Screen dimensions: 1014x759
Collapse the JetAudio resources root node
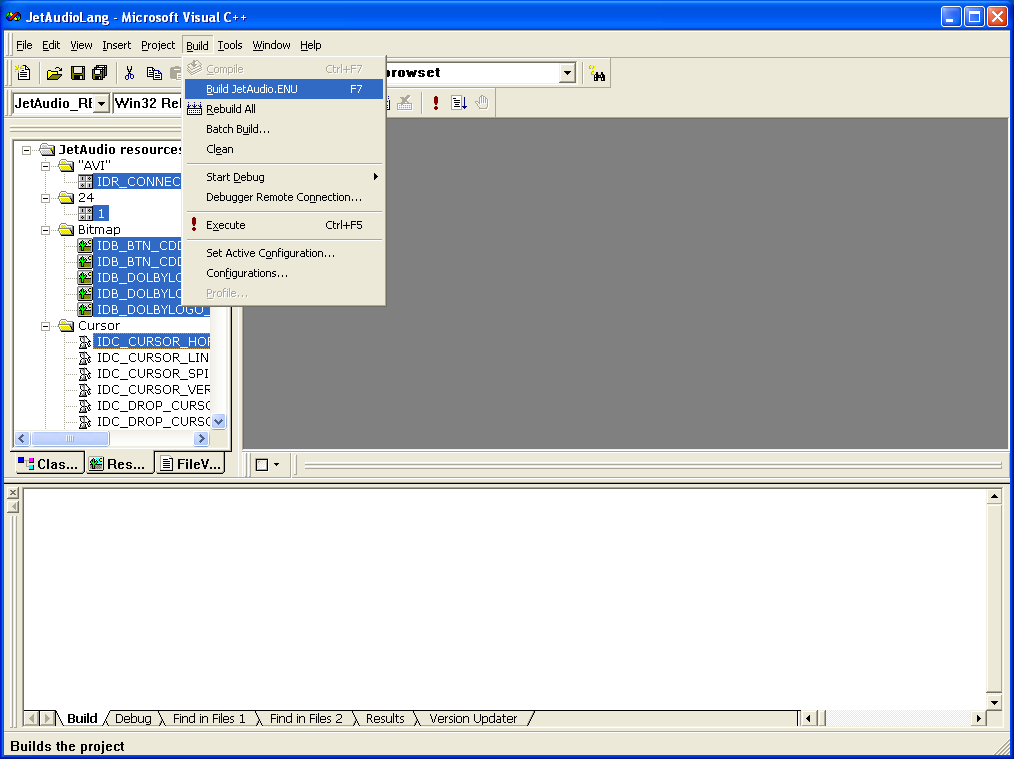pyautogui.click(x=27, y=150)
